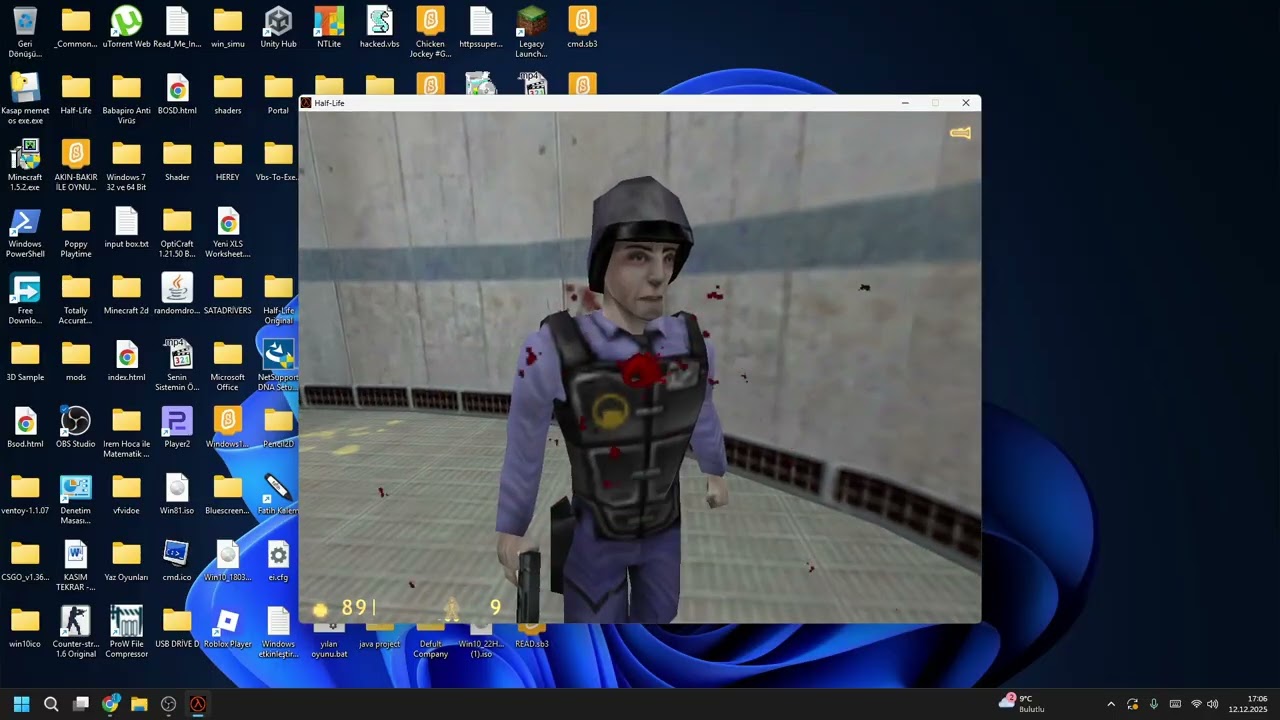The image size is (1280, 720).
Task: Select the Win10_1803 disc image file
Action: tap(228, 562)
